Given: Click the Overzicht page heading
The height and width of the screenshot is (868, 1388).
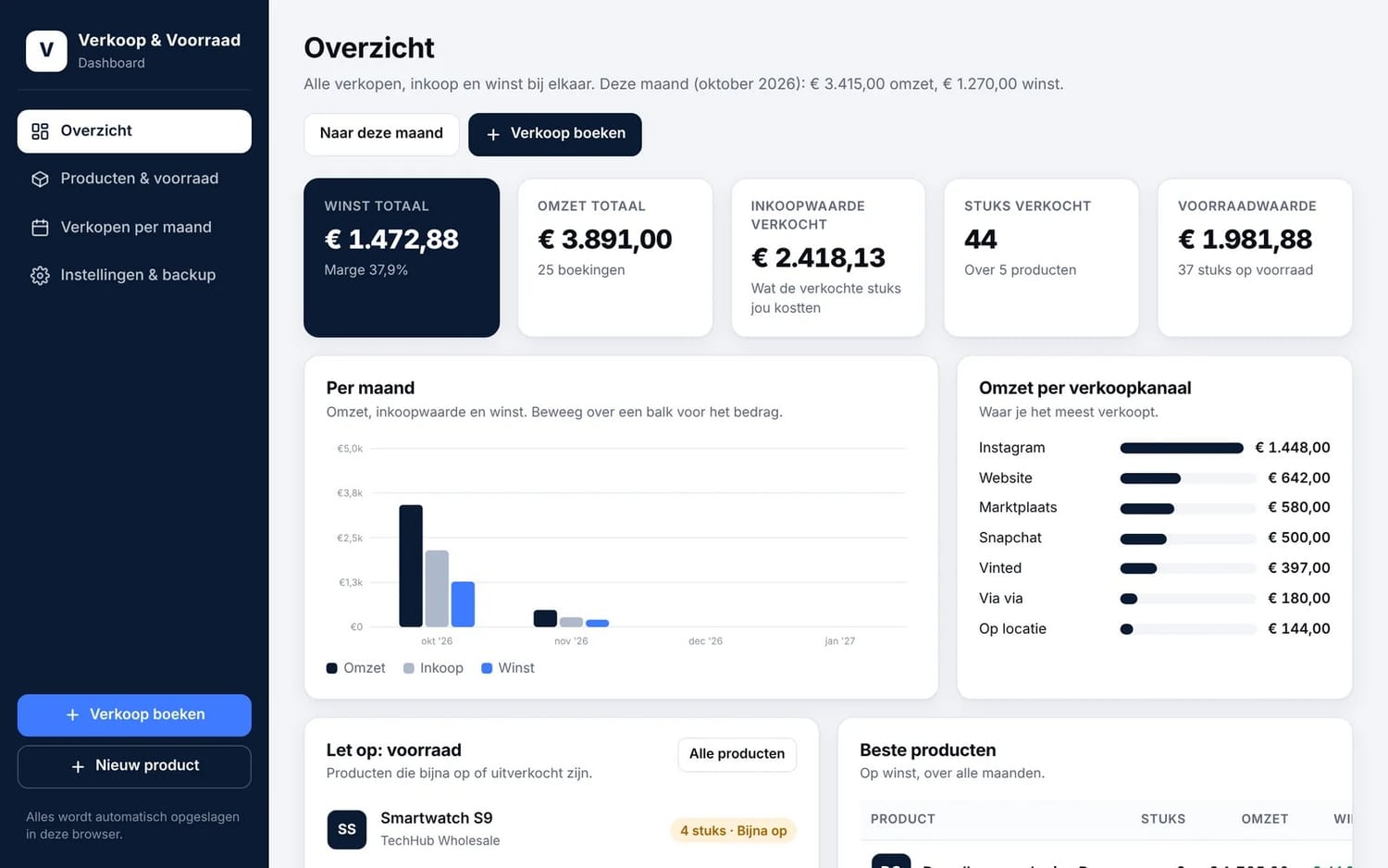Looking at the screenshot, I should point(369,48).
